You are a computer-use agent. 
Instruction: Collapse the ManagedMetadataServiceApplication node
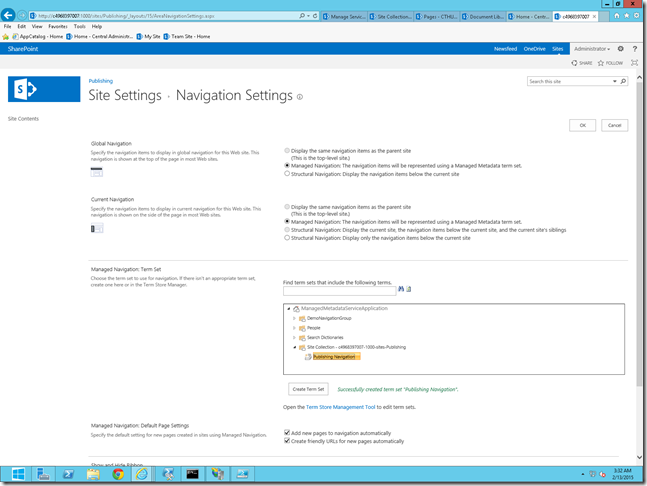pyautogui.click(x=288, y=309)
